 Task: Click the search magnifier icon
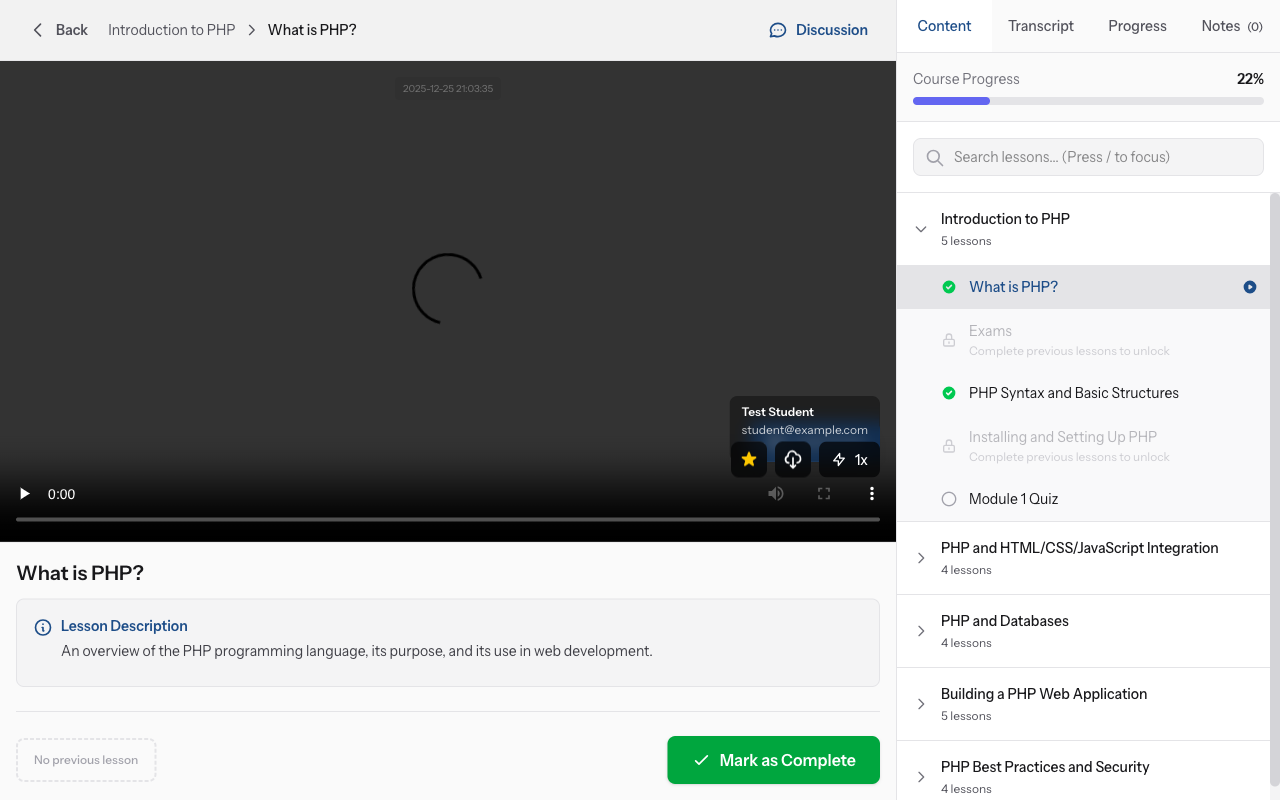(x=934, y=157)
